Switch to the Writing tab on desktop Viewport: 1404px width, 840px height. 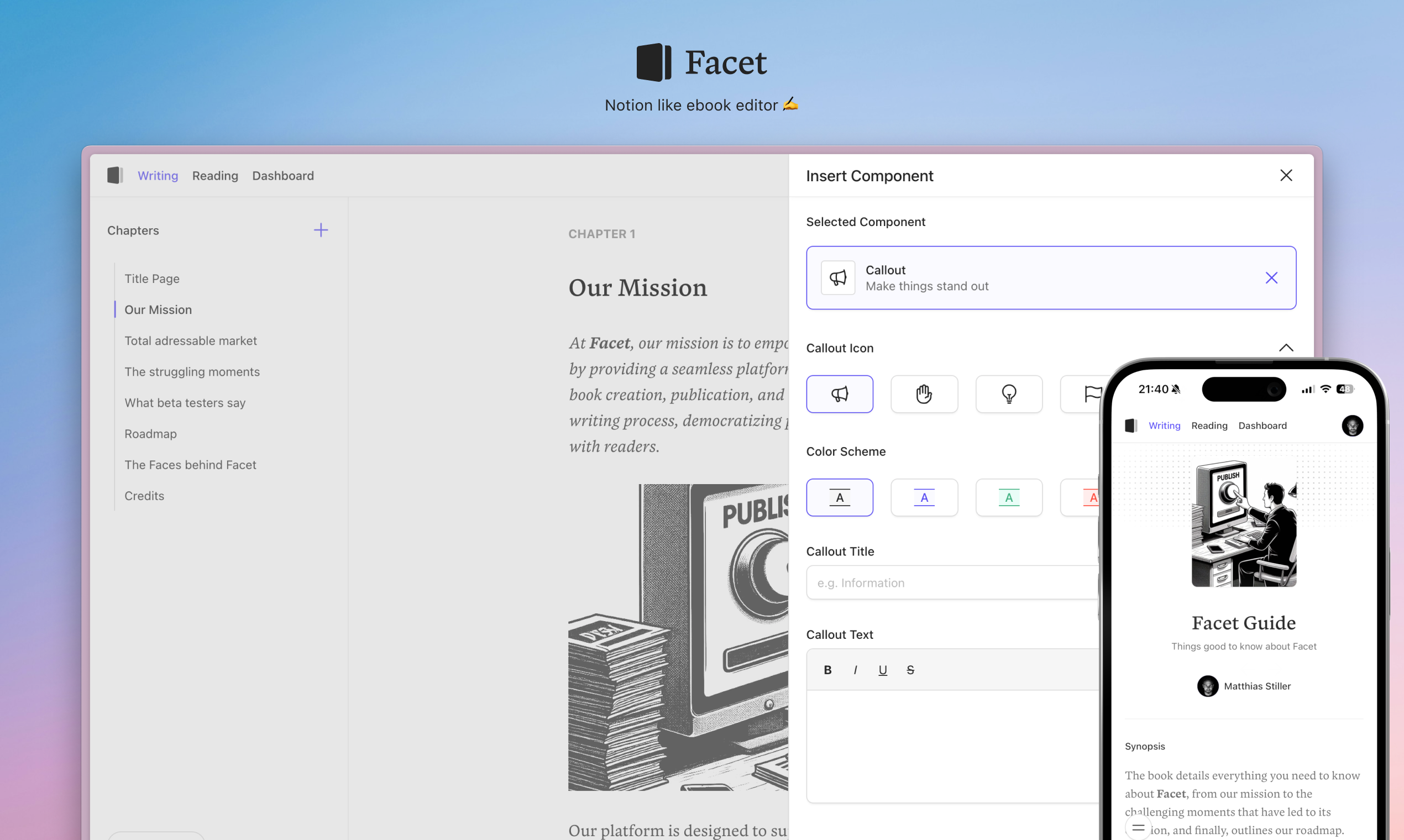158,176
